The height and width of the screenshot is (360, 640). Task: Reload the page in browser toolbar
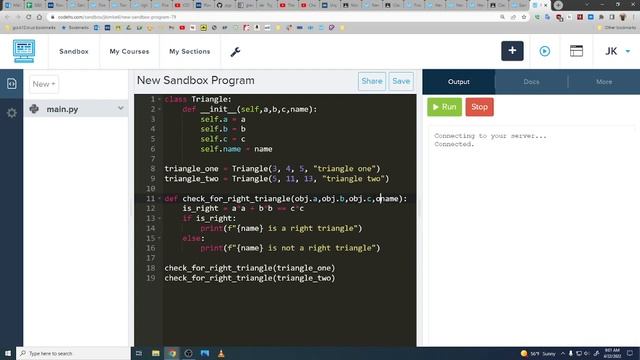[29, 17]
